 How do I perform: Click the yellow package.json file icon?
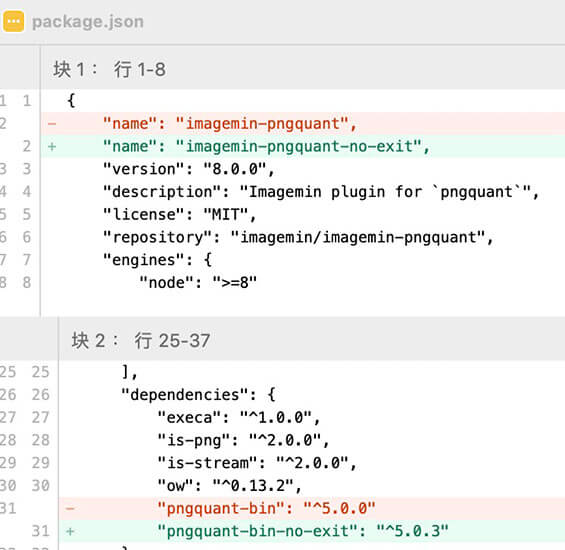[14, 22]
